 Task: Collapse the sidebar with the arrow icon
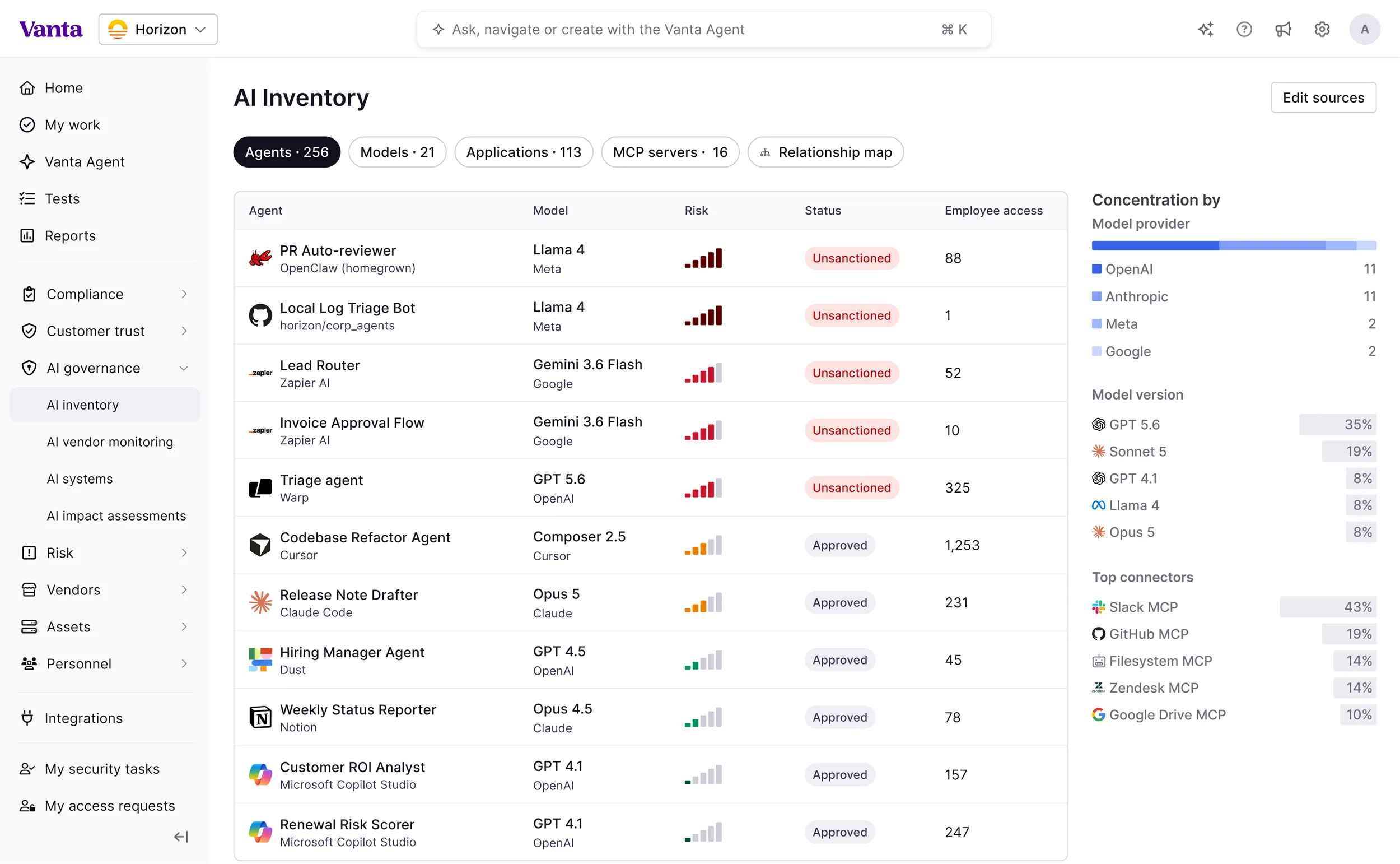[x=181, y=837]
